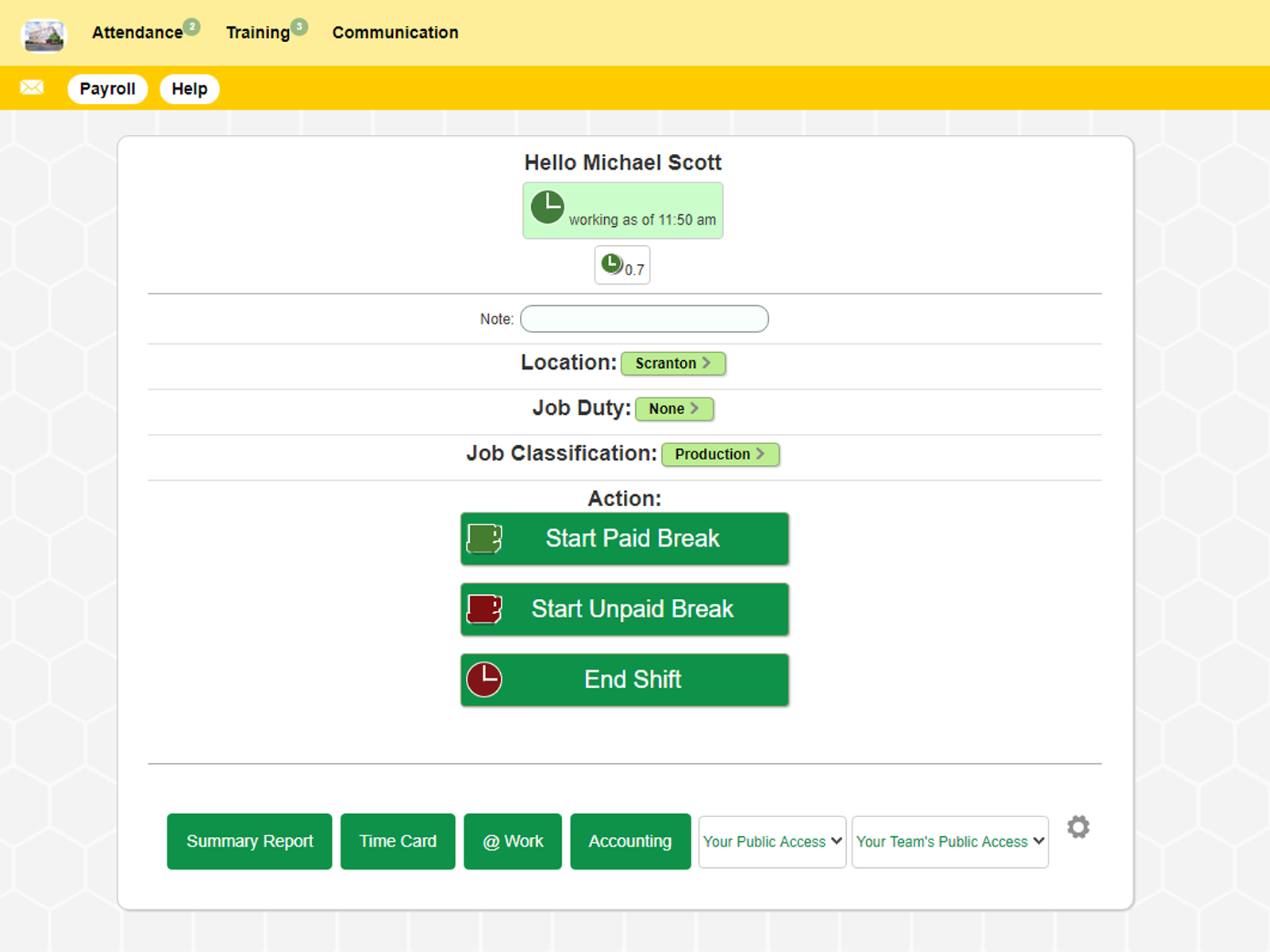1270x952 pixels.
Task: Click the red clock End Shift icon
Action: pyautogui.click(x=484, y=680)
